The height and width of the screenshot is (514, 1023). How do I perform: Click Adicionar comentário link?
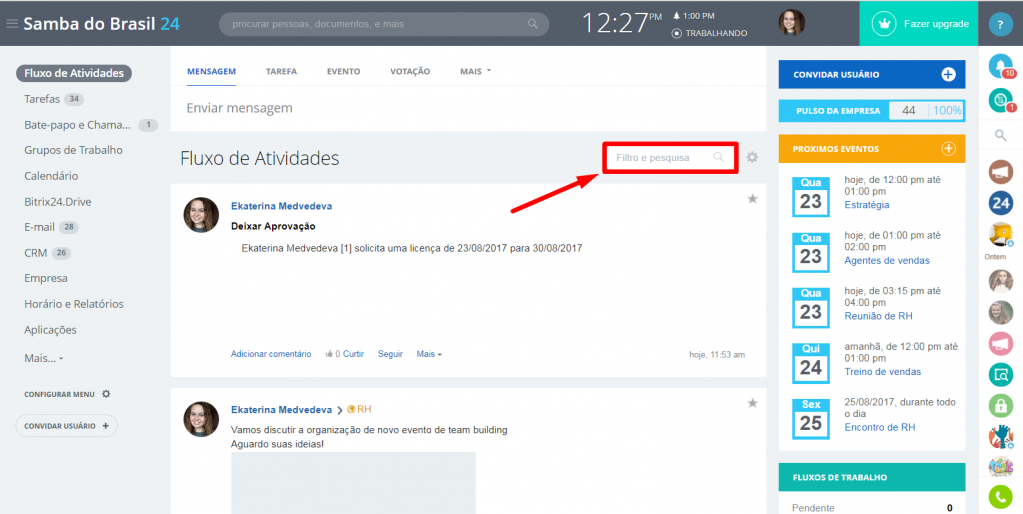point(271,354)
